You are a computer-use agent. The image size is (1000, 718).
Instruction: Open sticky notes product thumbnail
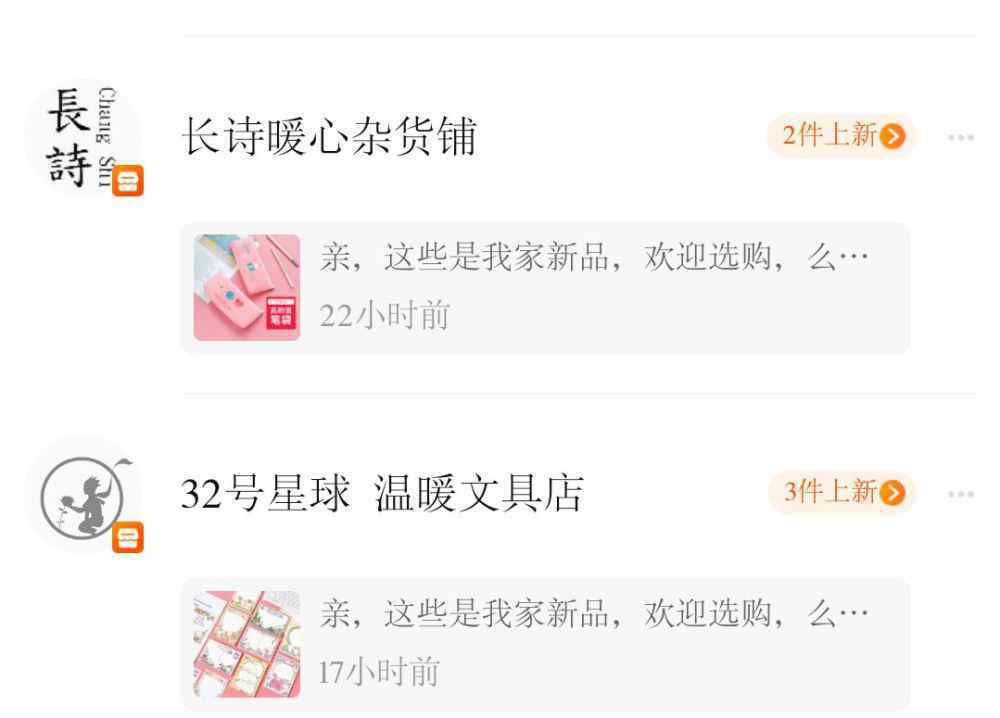[247, 644]
